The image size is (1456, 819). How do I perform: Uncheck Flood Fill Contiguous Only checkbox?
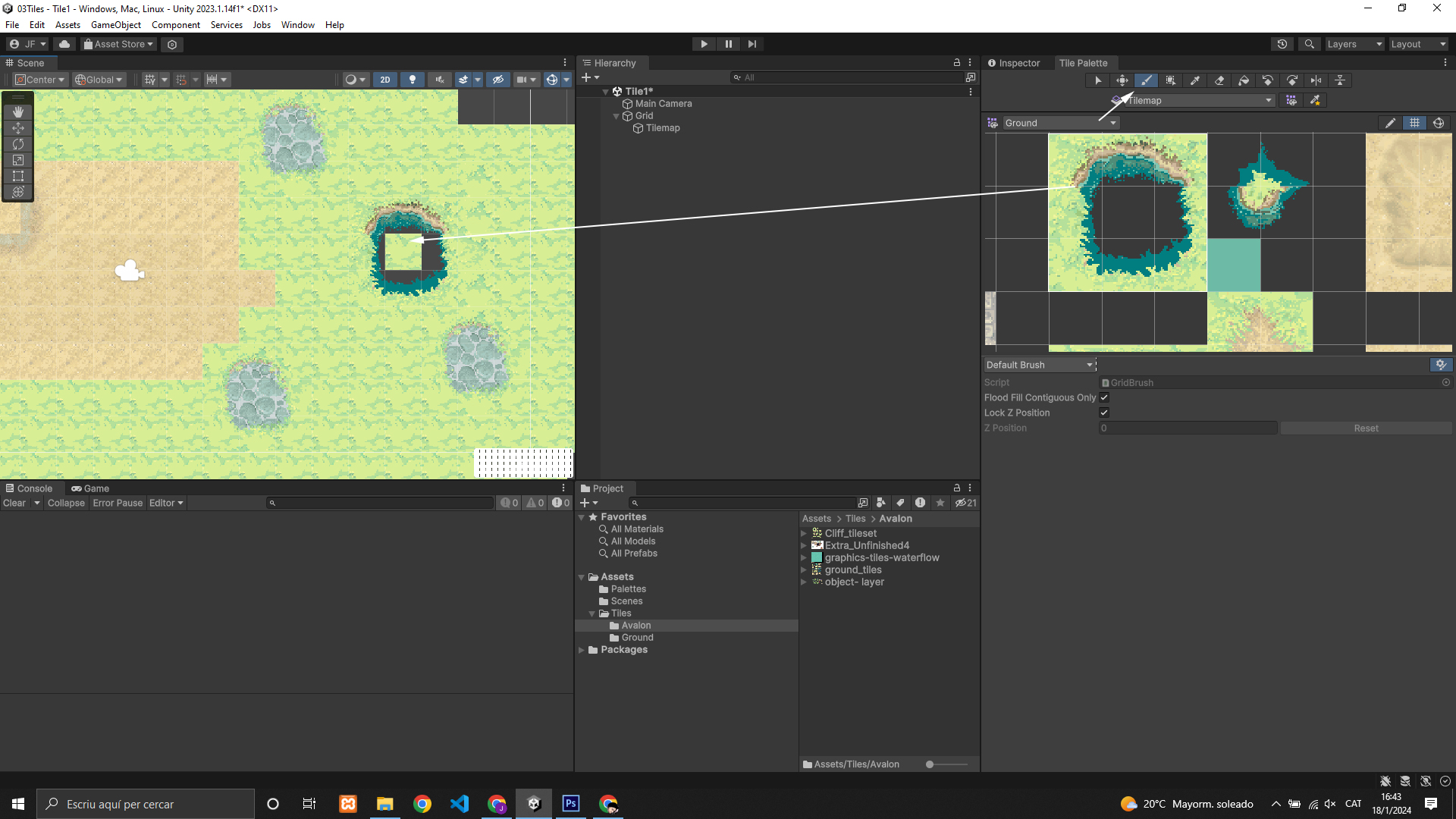pos(1104,397)
